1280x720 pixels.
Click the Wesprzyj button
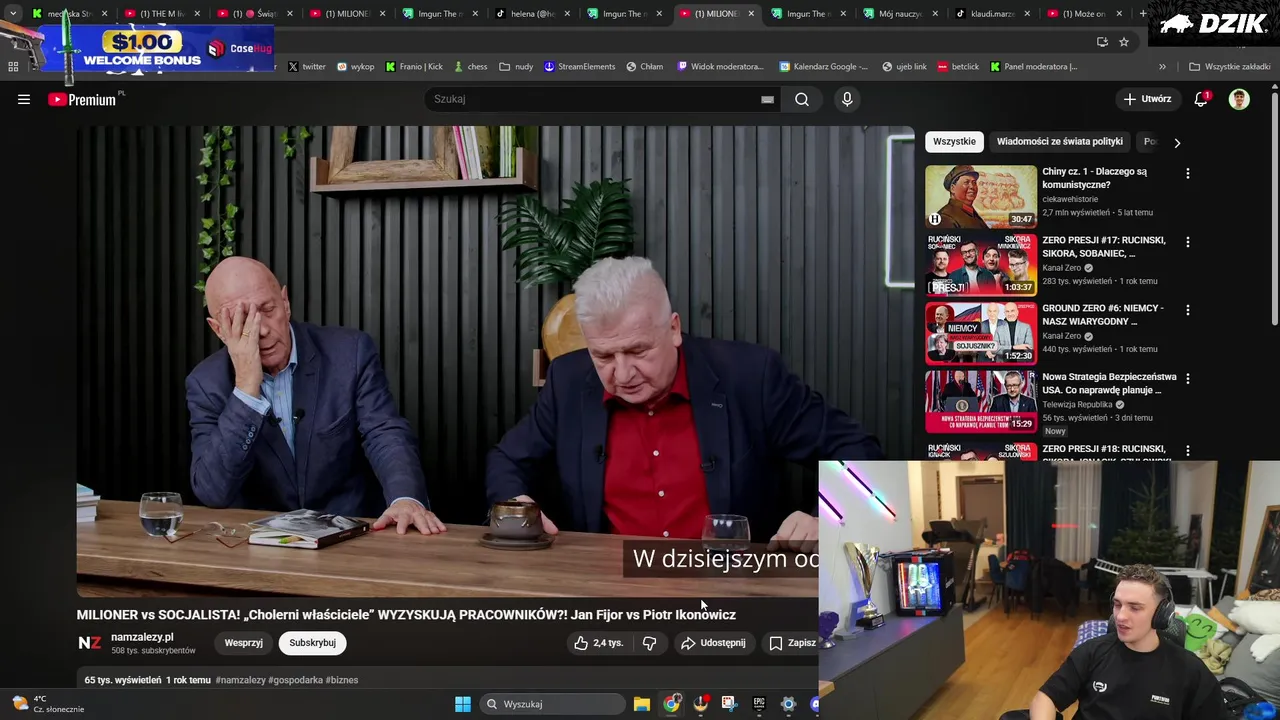(243, 643)
